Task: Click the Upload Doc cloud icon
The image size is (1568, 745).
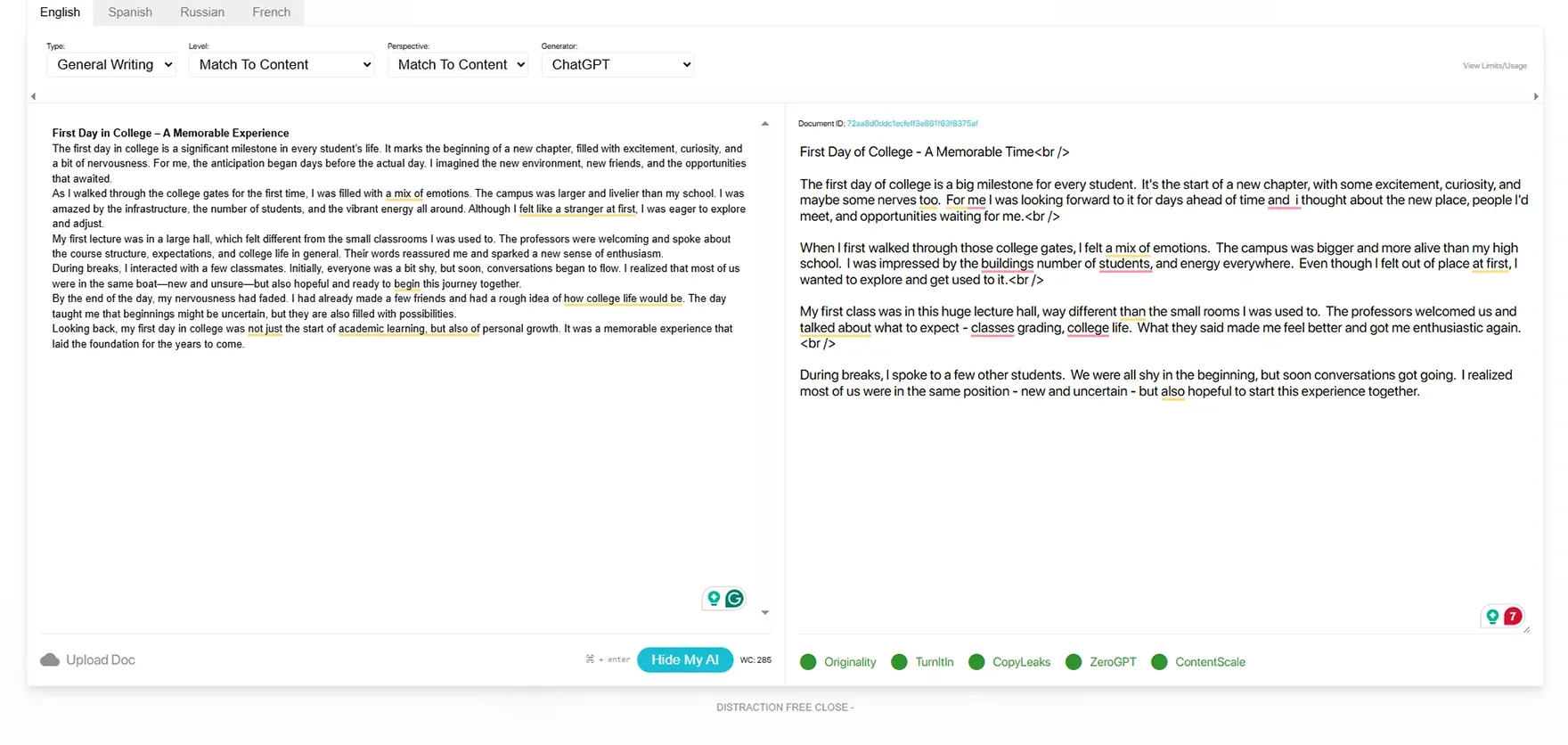Action: (x=50, y=659)
